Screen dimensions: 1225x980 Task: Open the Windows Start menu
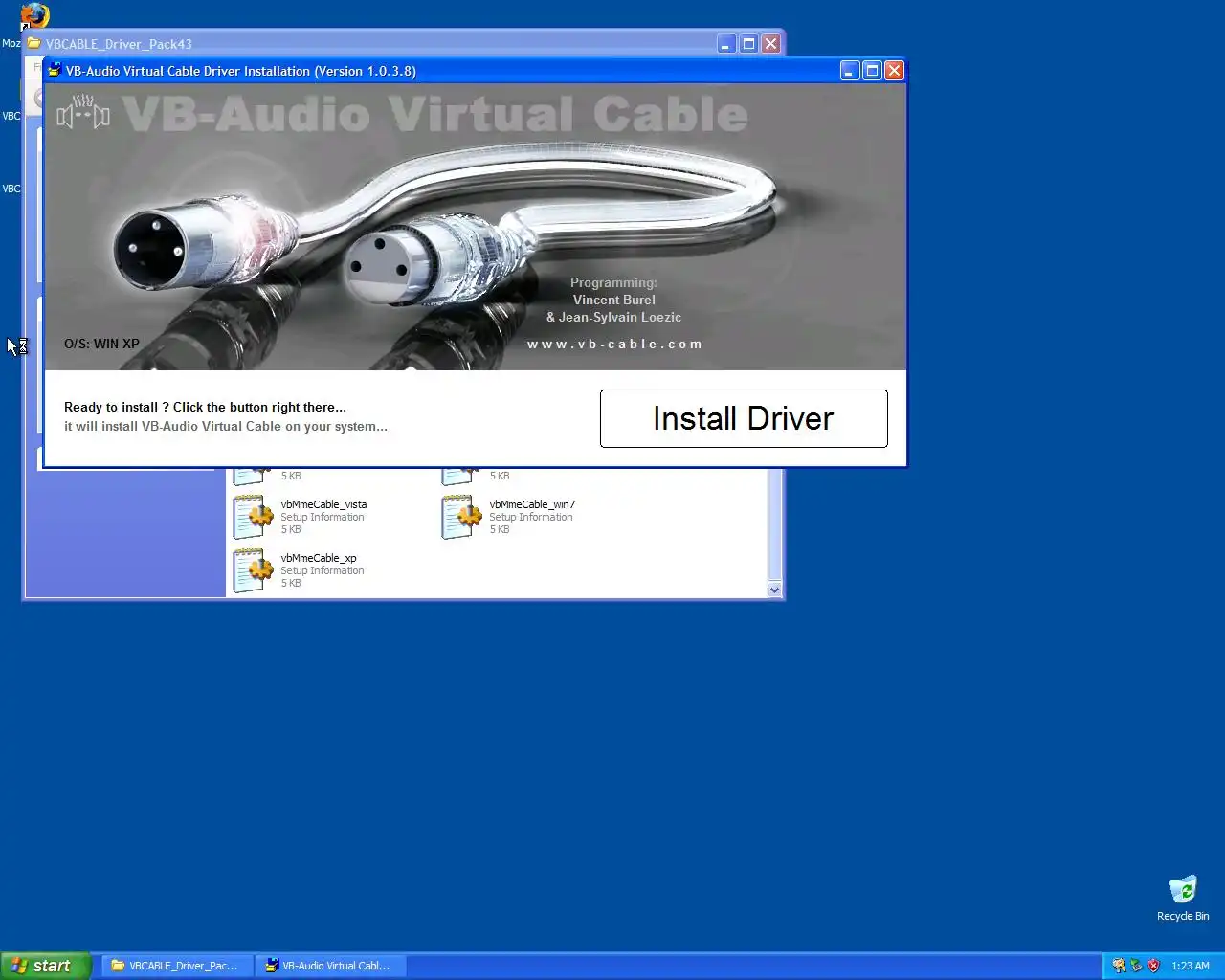[46, 966]
